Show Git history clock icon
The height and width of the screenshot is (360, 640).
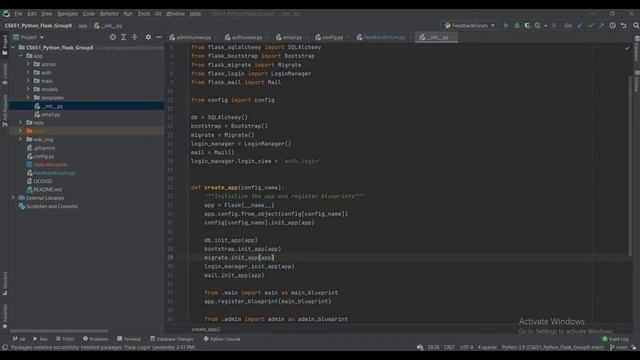(613, 25)
